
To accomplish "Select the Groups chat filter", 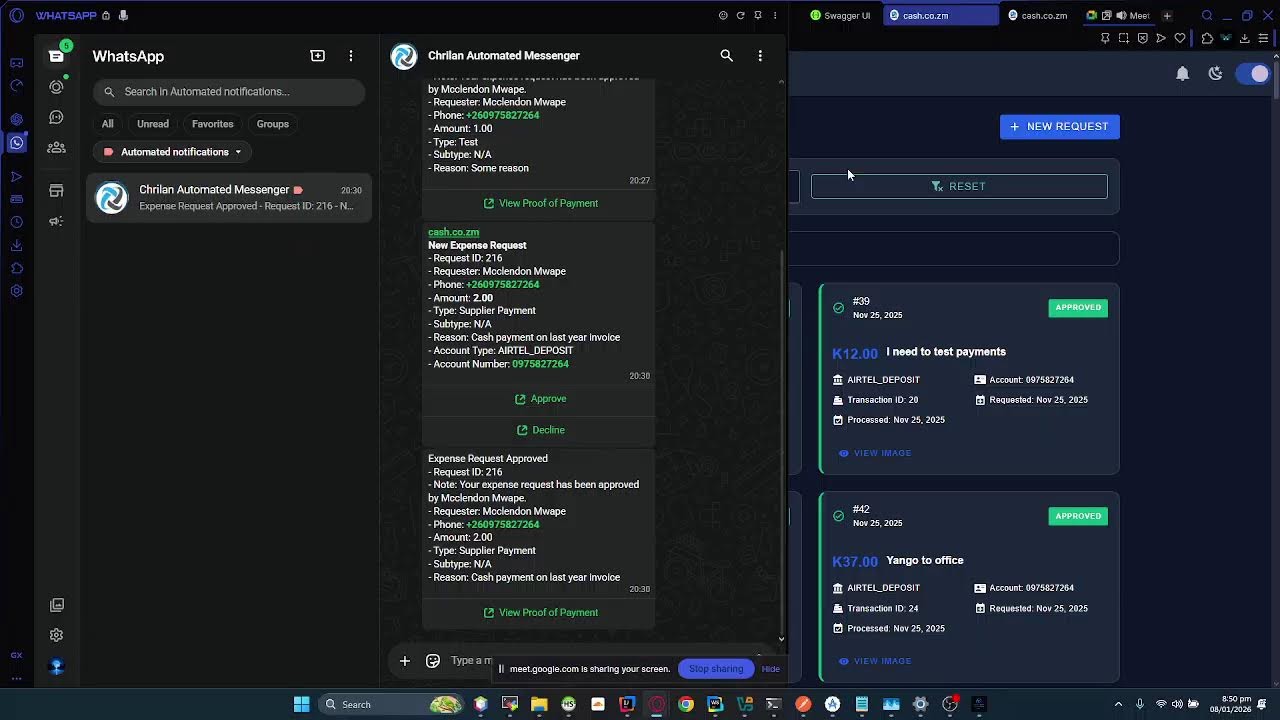I will 273,124.
